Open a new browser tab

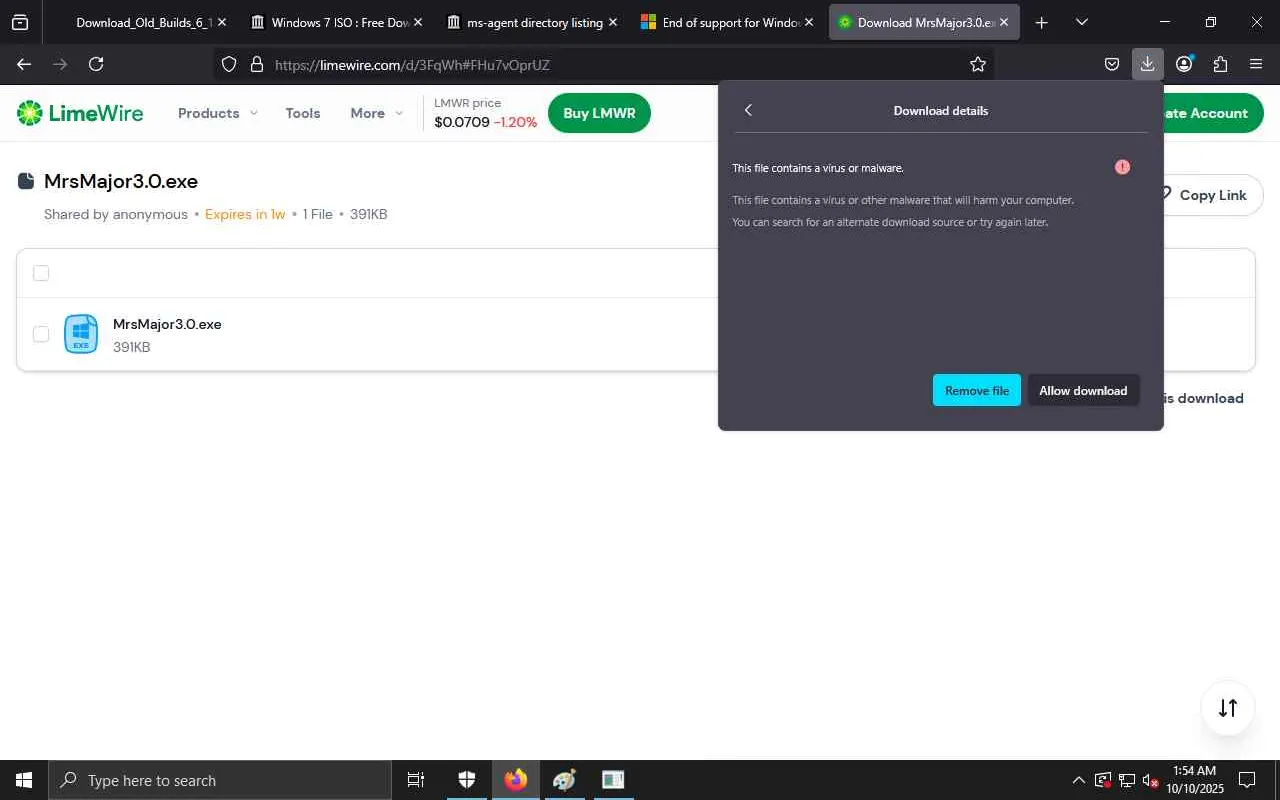point(1042,22)
